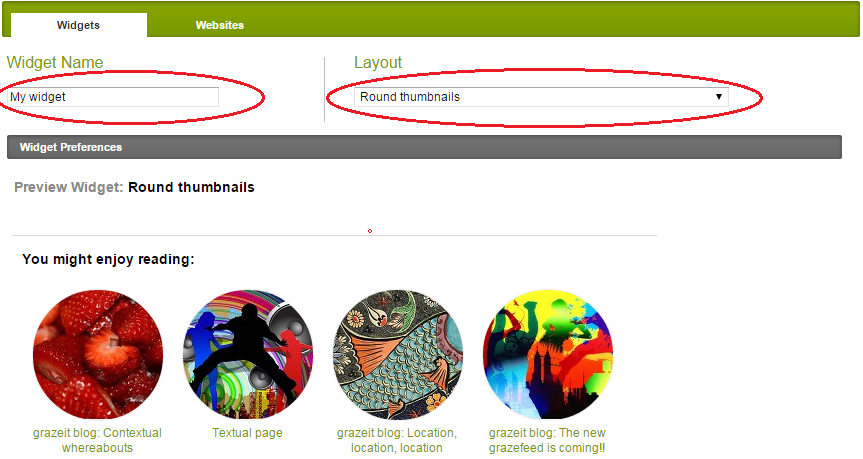
Task: Open the Textual page link
Action: 247,433
